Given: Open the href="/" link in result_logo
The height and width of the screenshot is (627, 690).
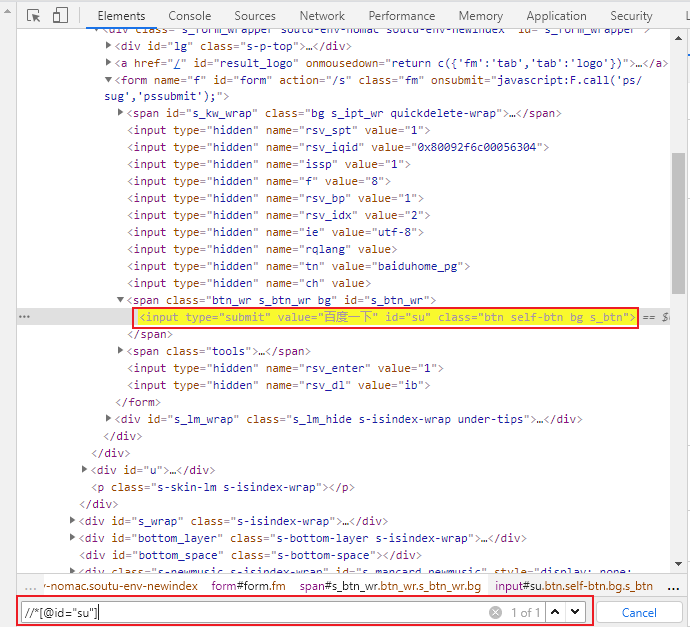Looking at the screenshot, I should [x=177, y=64].
